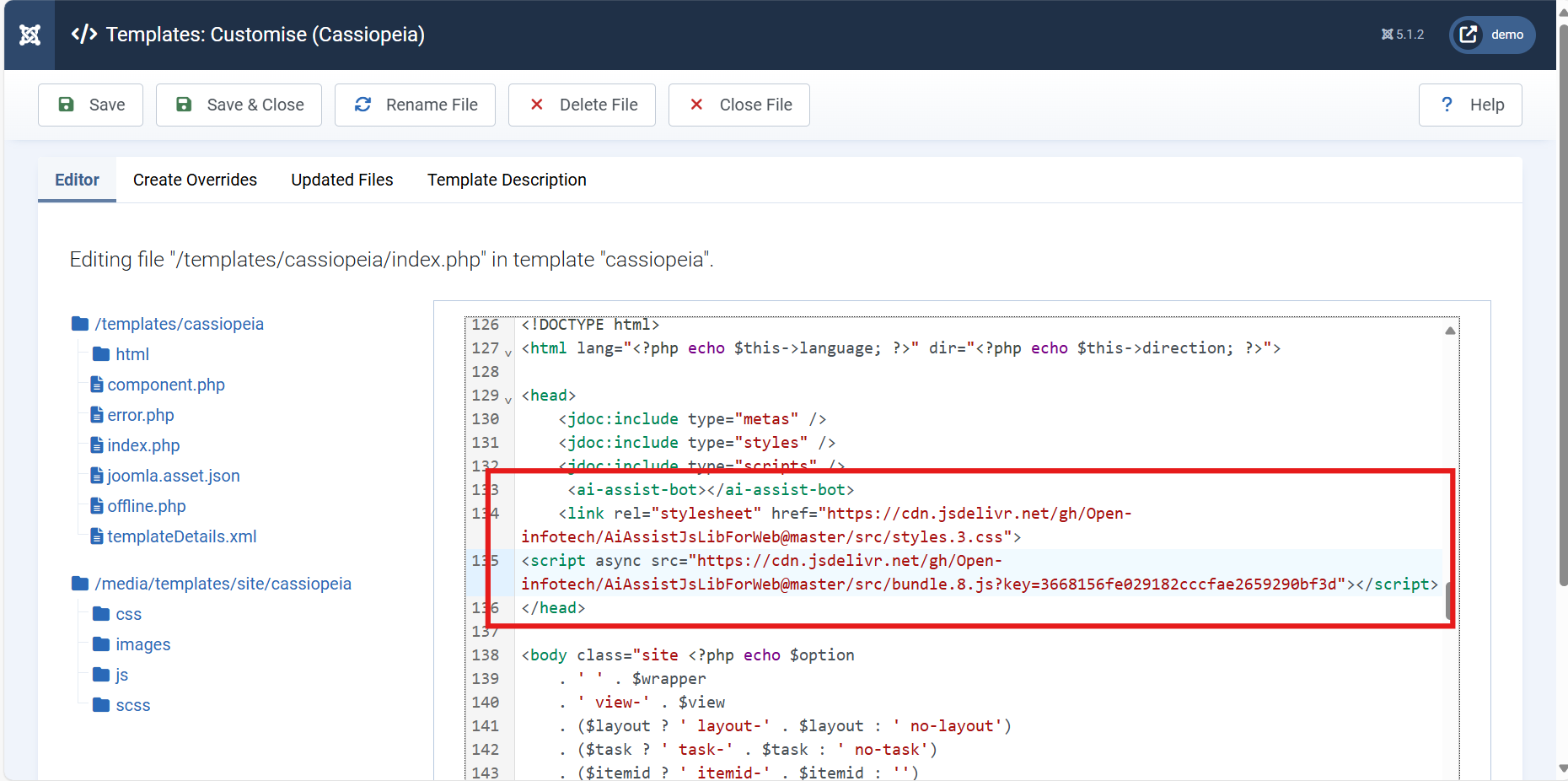This screenshot has width=1568, height=781.
Task: Open offline.php file
Action: [x=147, y=506]
